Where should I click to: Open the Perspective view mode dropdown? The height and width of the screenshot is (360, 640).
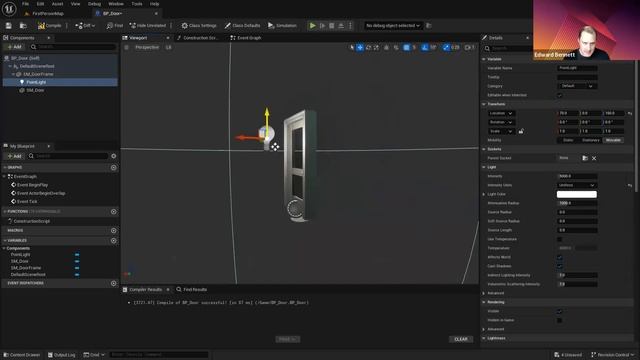click(147, 47)
